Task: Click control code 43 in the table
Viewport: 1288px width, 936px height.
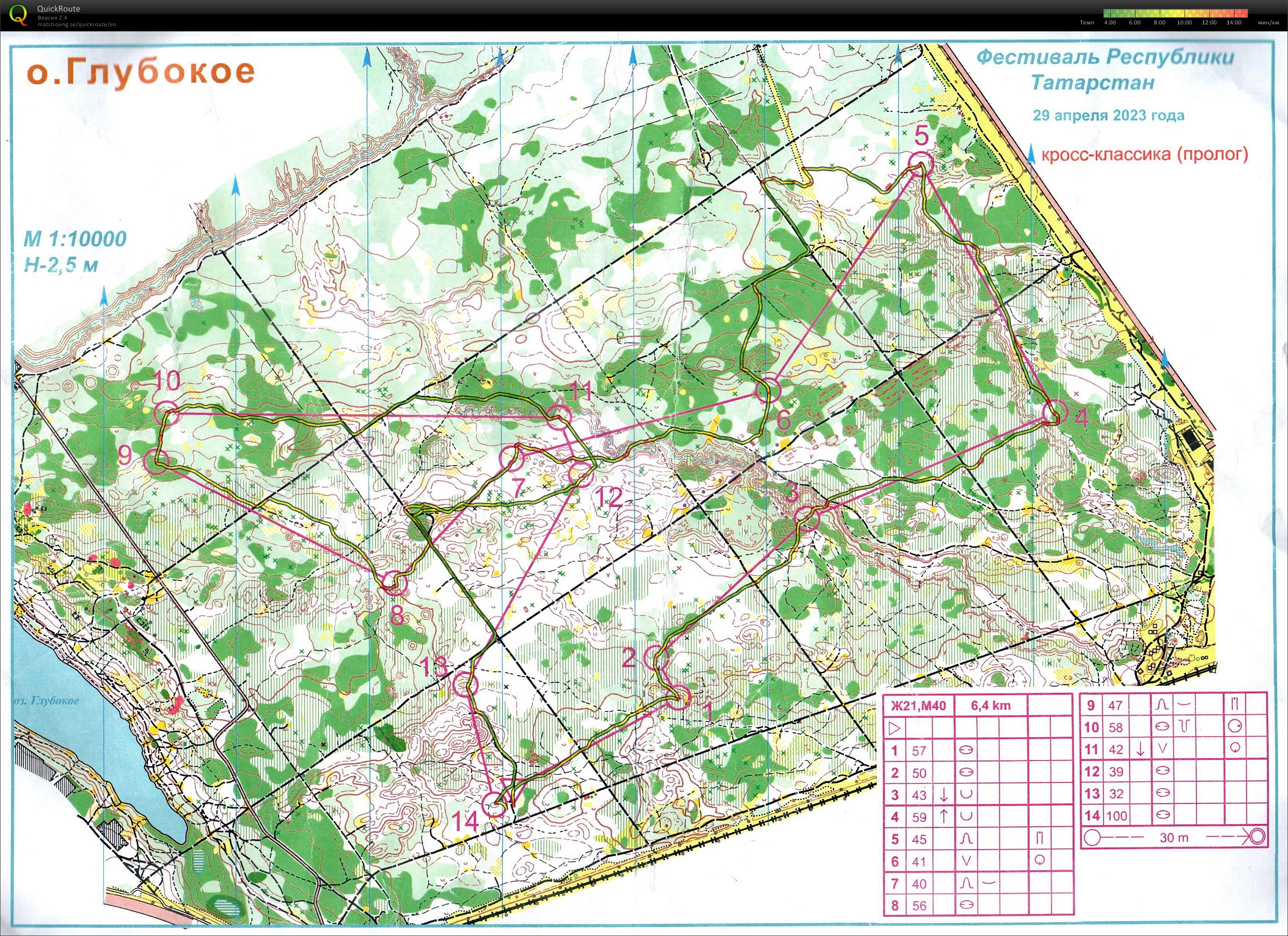Action: 919,795
